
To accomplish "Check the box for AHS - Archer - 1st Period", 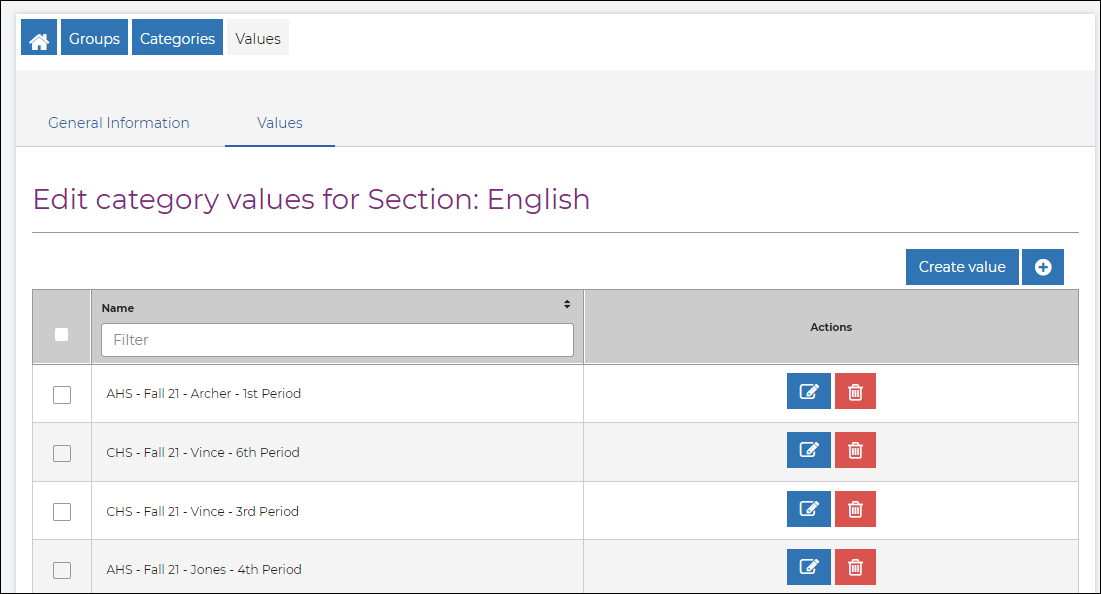I will (x=61, y=394).
